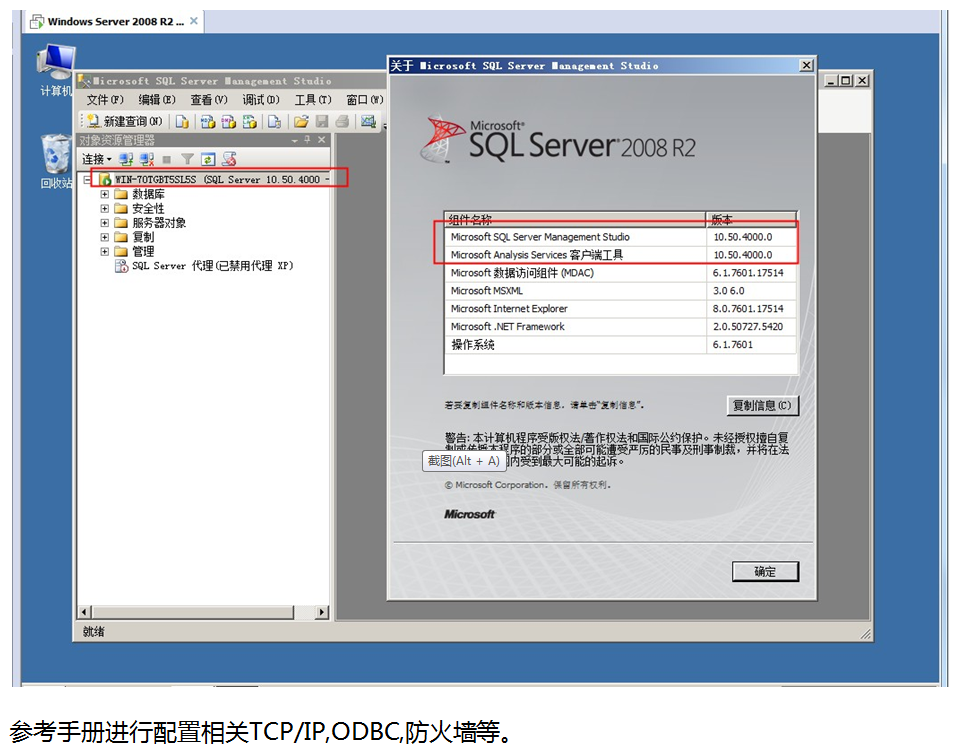Close the About SQL Server Management Studio dialog
Viewport: 959px width, 747px height.
(x=806, y=65)
